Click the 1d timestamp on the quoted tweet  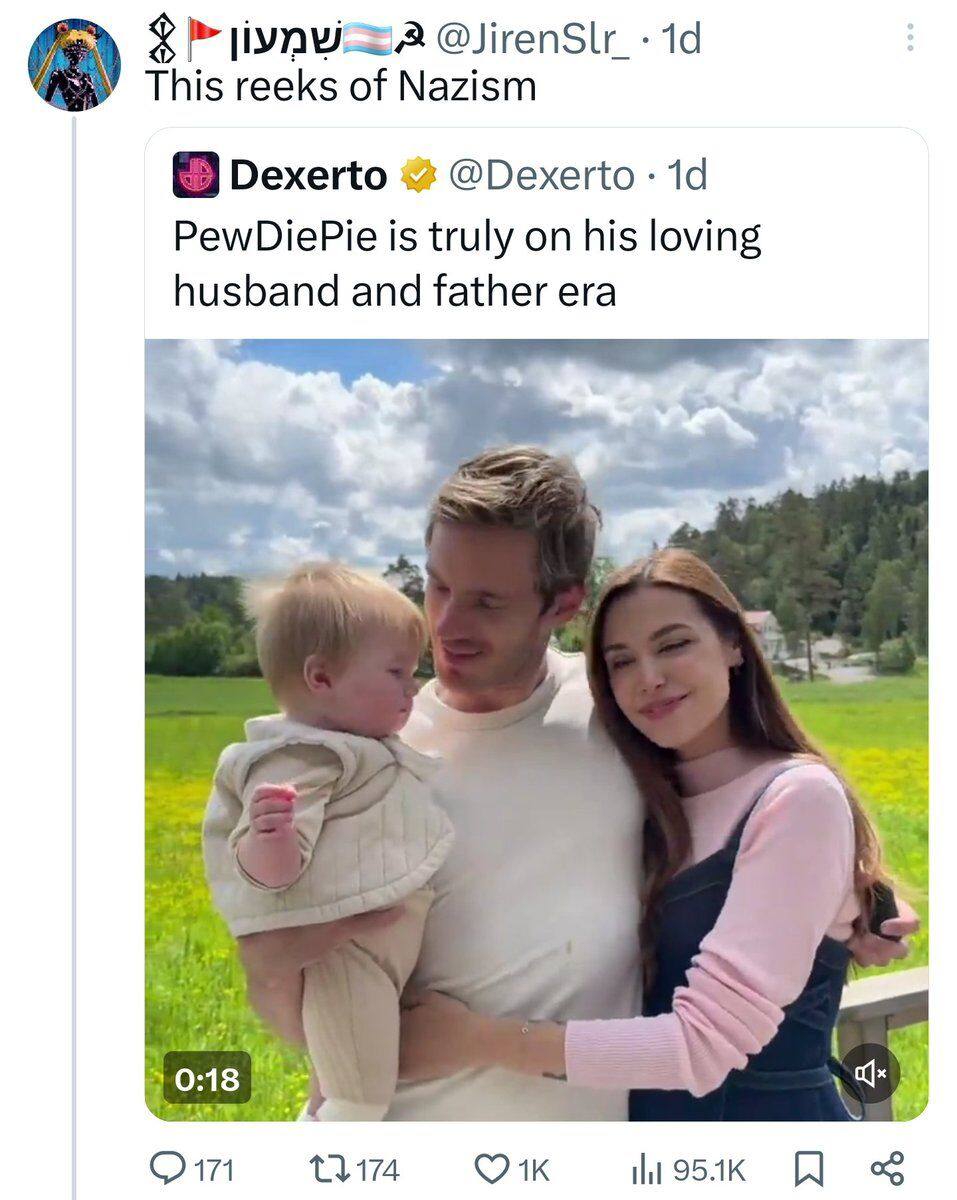(x=687, y=176)
